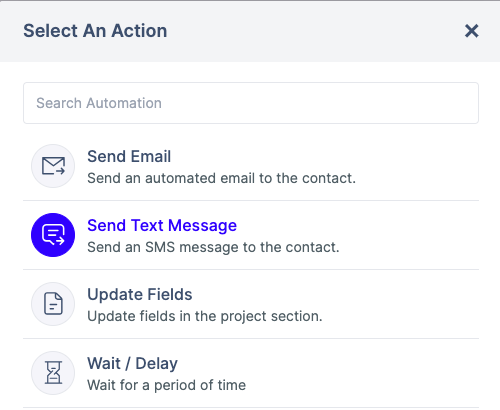This screenshot has height=410, width=500.
Task: Click "Wait for a period of time" description
Action: click(166, 385)
